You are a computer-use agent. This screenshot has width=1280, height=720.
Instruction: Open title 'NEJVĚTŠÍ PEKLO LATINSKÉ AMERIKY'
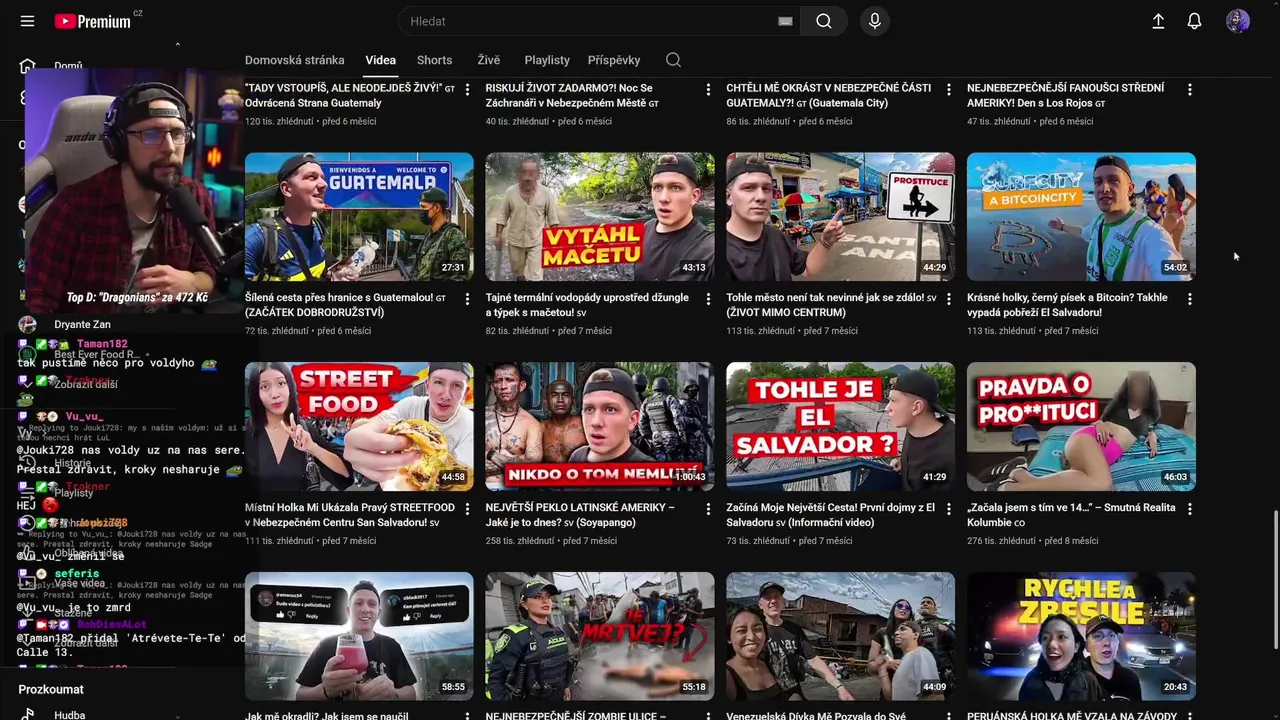[x=580, y=515]
